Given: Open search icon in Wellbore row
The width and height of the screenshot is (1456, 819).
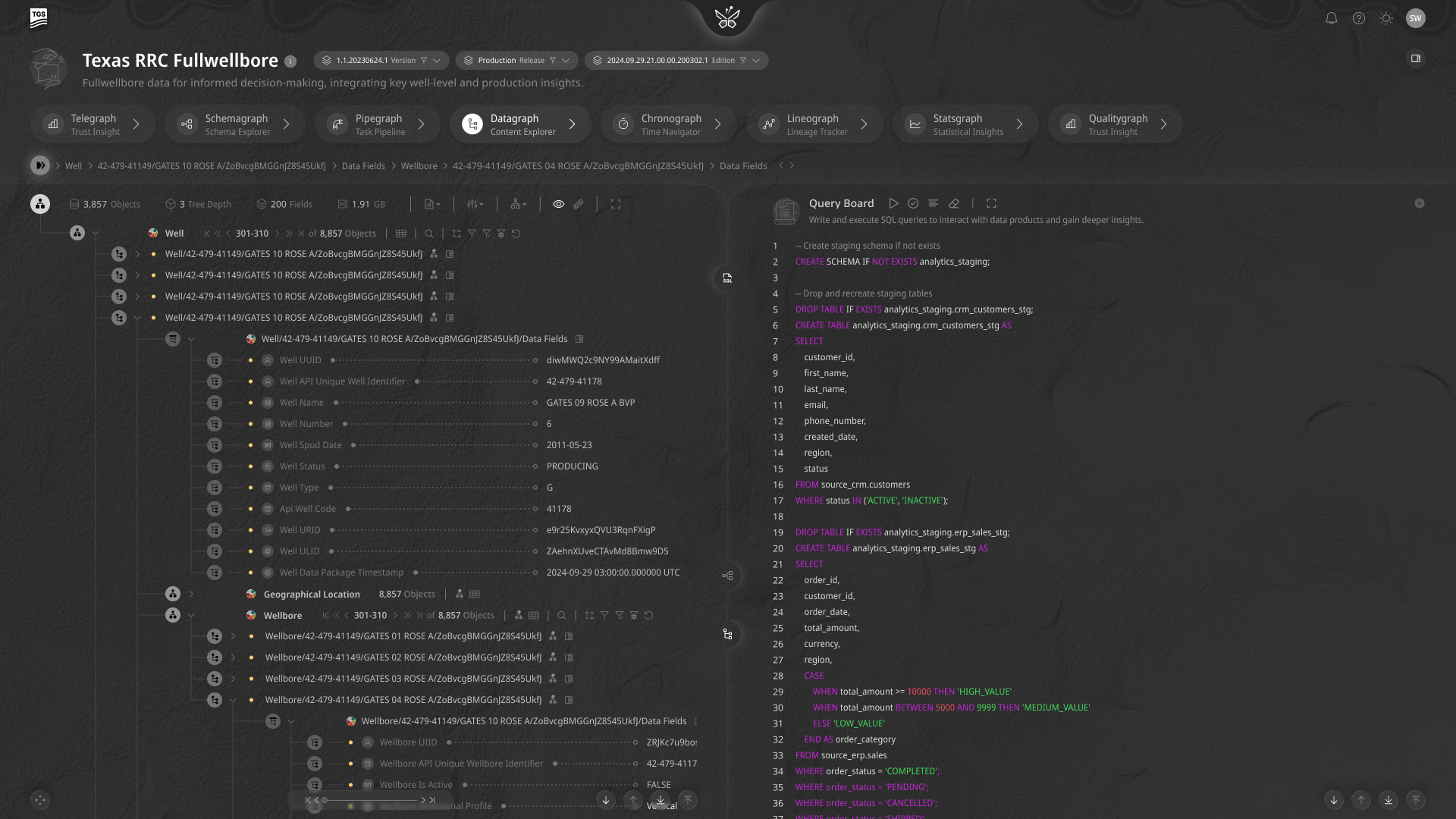Looking at the screenshot, I should point(562,616).
